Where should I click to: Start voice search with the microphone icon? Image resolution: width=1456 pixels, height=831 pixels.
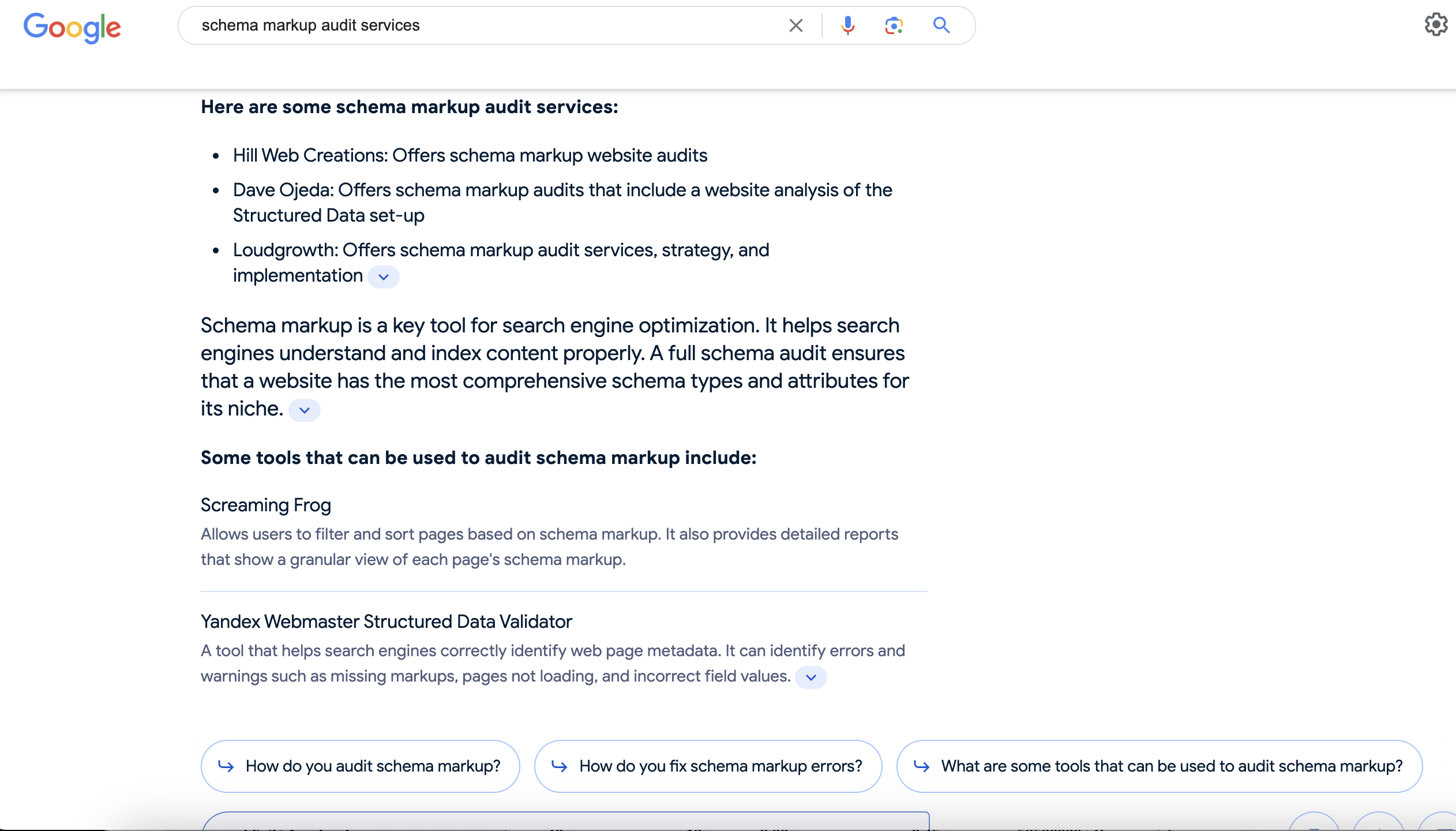847,25
